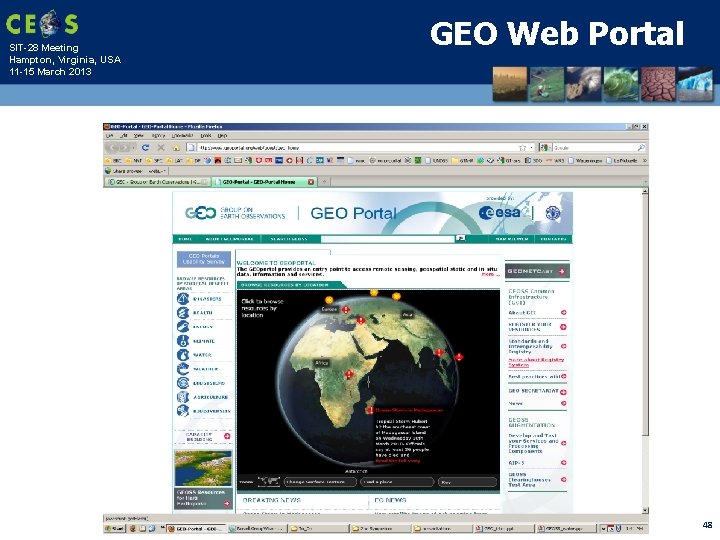Bookmark page with the star icon

click(522, 147)
